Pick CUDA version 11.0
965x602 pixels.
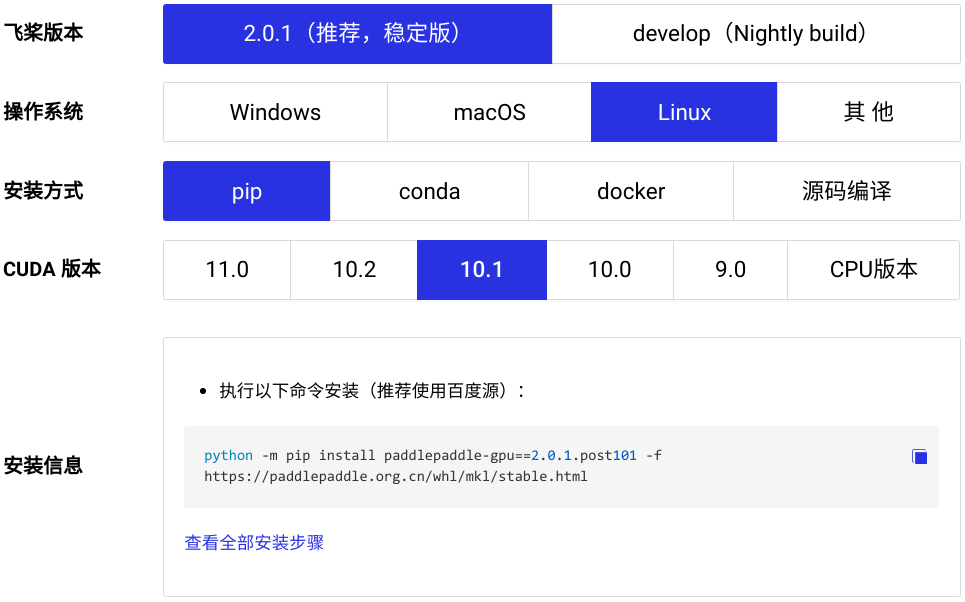(226, 270)
